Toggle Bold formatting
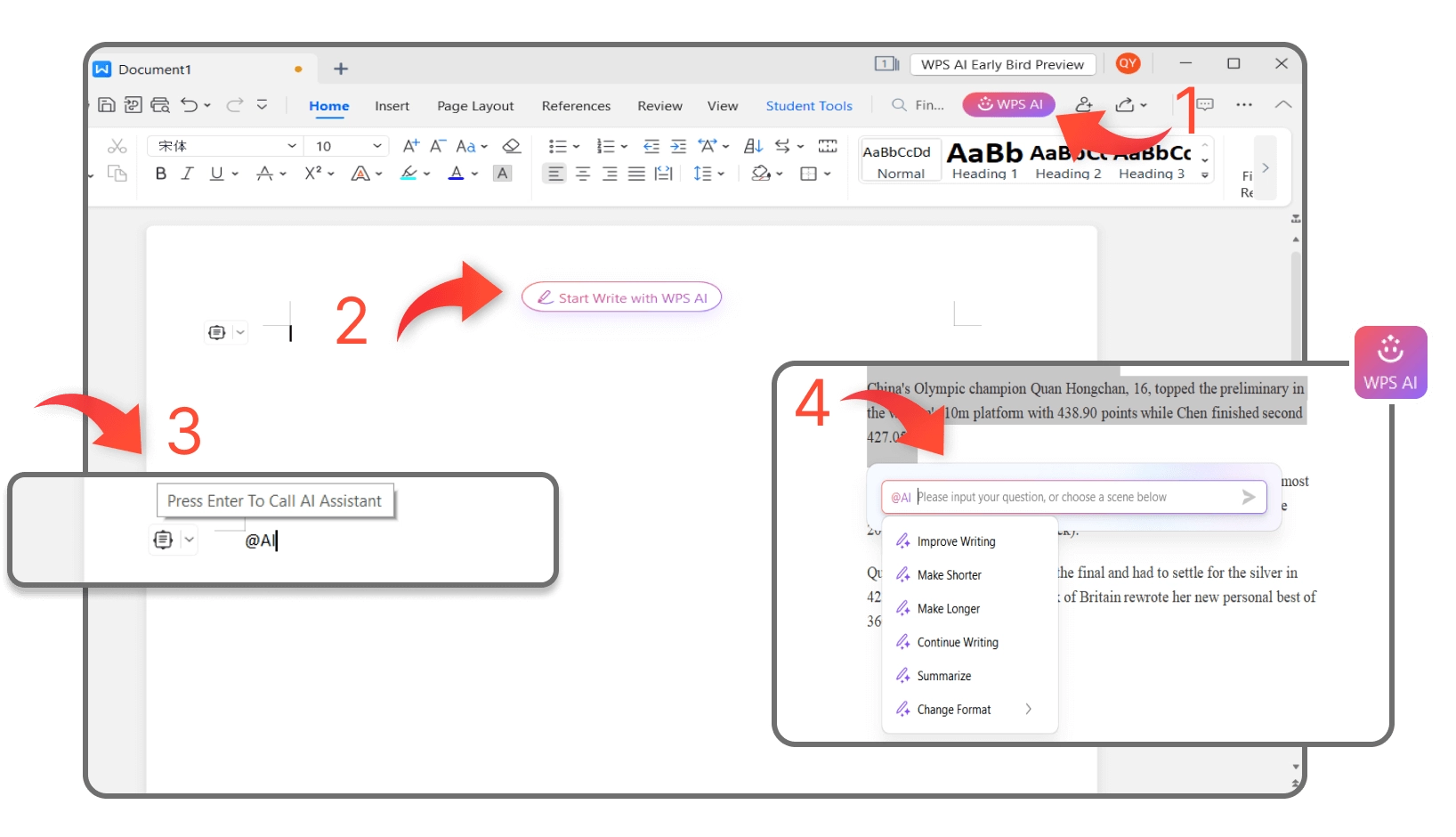This screenshot has height=837, width=1456. point(160,174)
